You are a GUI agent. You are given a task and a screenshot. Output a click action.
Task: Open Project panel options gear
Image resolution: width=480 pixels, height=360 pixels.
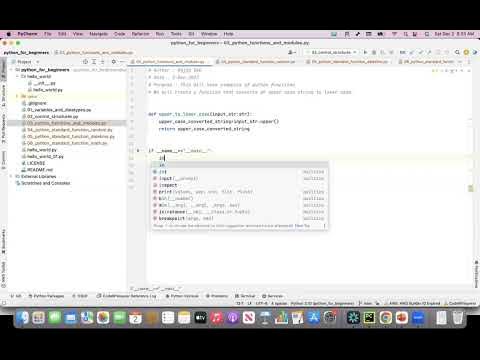[x=114, y=62]
